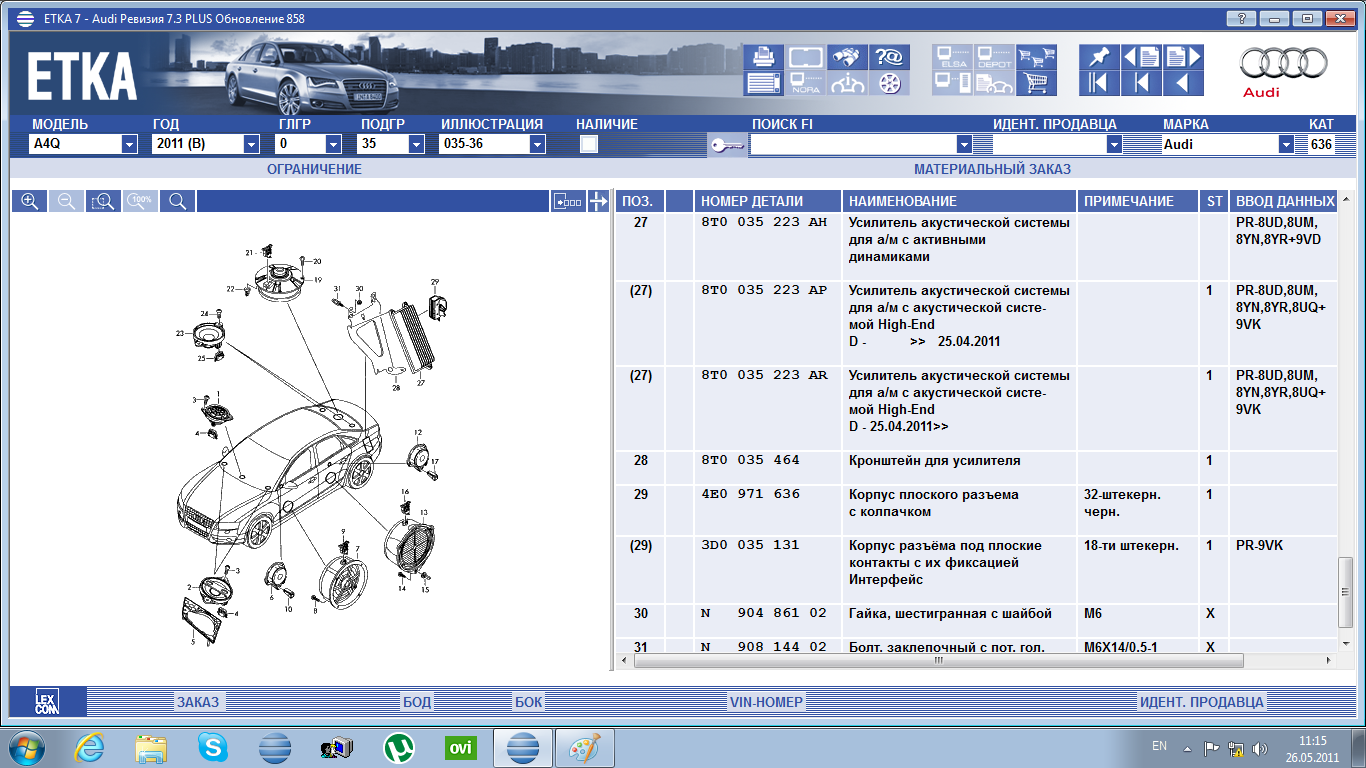This screenshot has height=768, width=1366.
Task: Select part number 8T0 035 223 AP
Action: 764,290
